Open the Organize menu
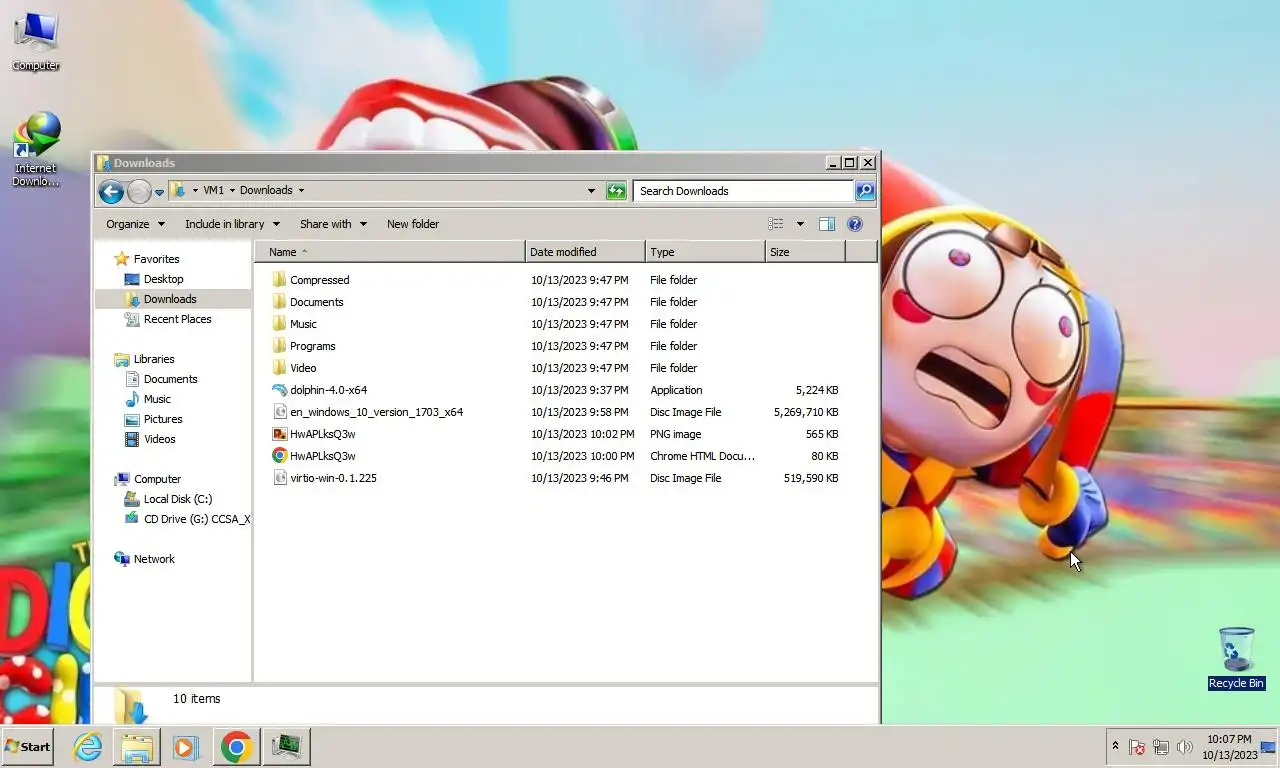The width and height of the screenshot is (1280, 768). (x=135, y=224)
